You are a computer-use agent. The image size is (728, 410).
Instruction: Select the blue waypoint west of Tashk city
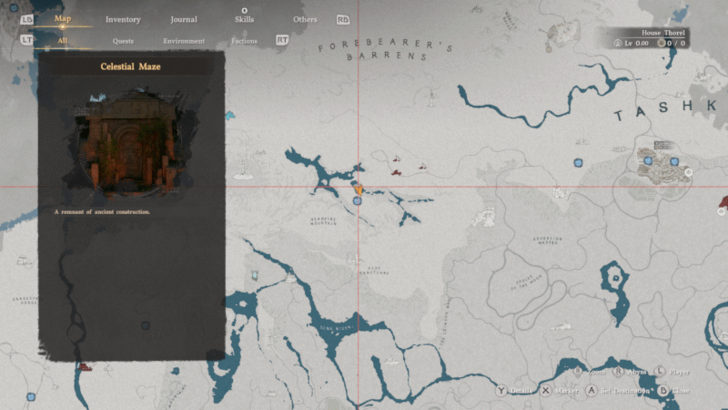click(x=578, y=163)
